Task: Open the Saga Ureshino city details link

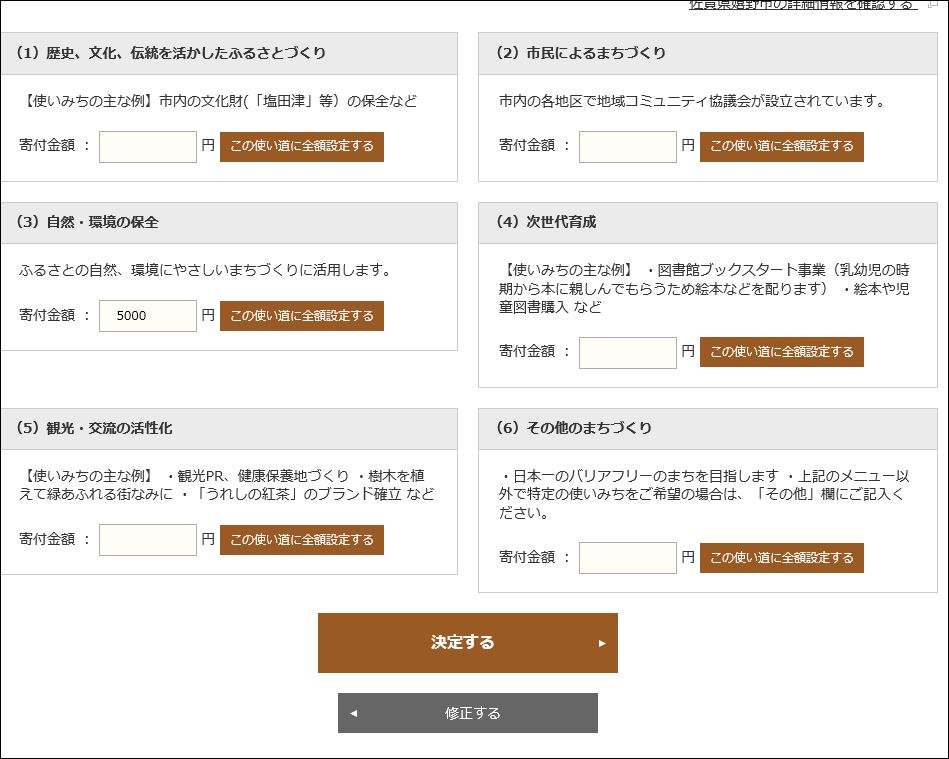Action: tap(803, 5)
